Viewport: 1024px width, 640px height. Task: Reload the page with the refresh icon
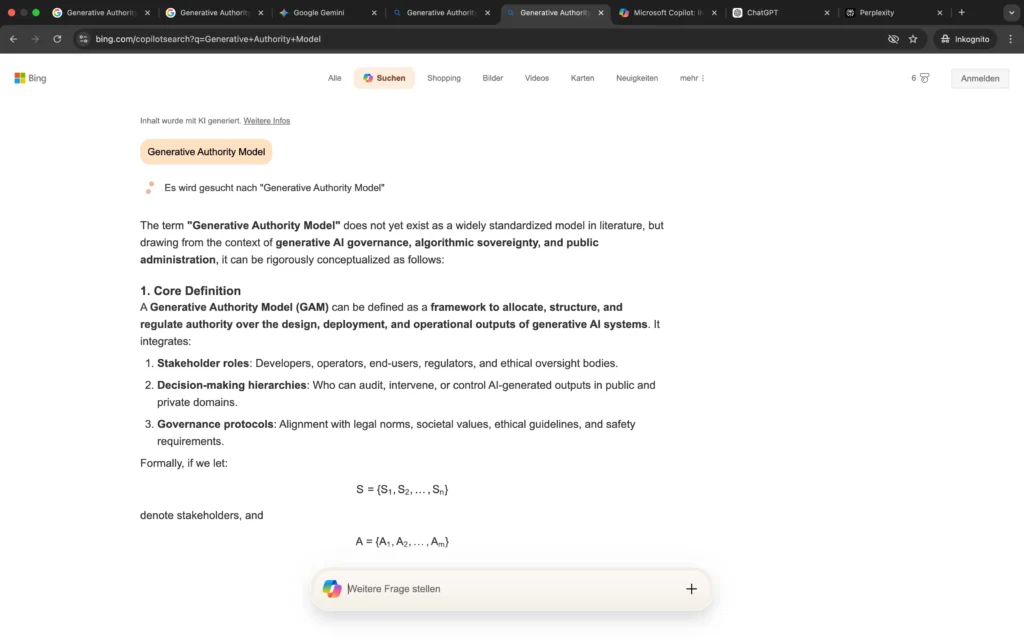(x=57, y=39)
